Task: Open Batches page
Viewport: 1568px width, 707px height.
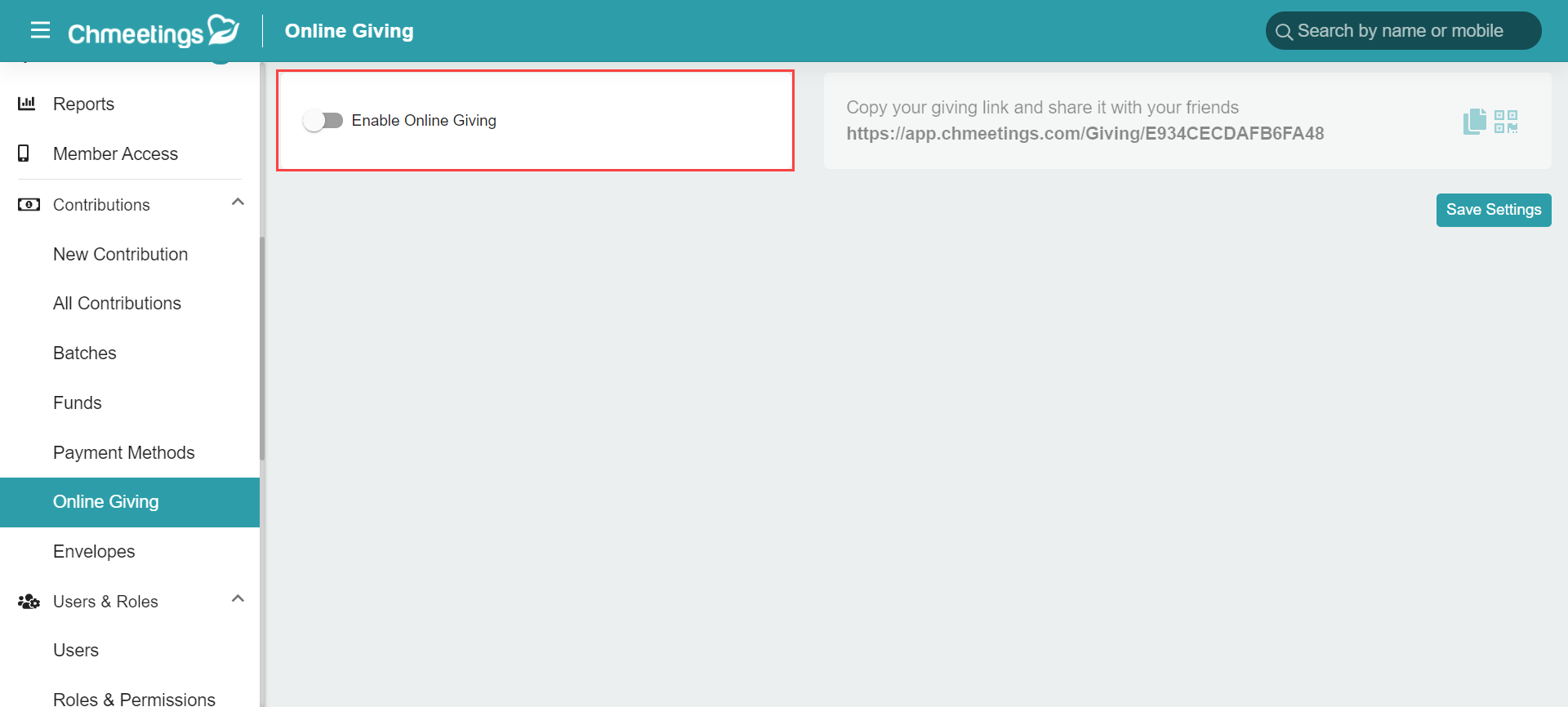Action: coord(130,353)
